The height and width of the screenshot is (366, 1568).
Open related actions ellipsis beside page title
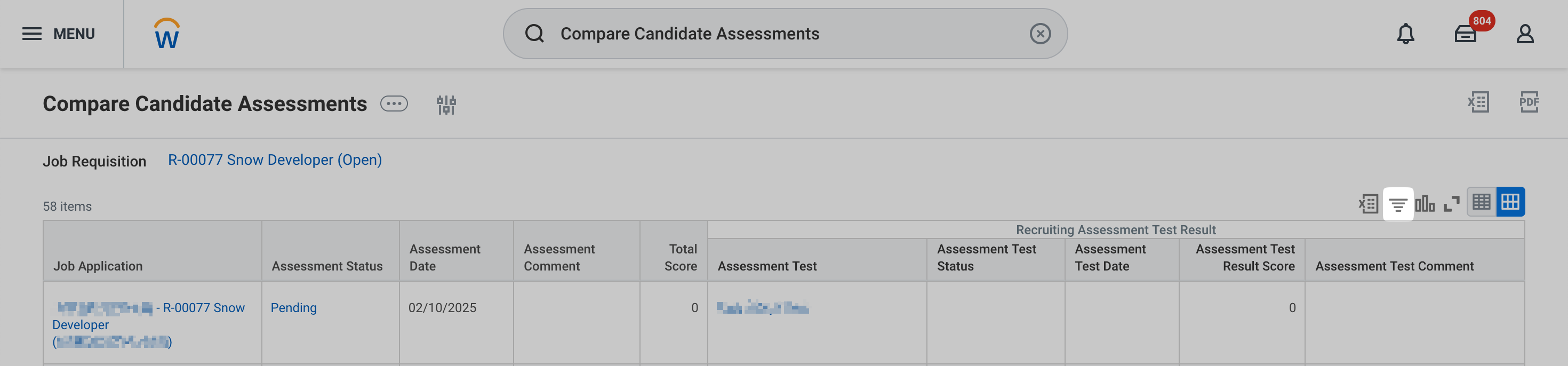coord(394,104)
